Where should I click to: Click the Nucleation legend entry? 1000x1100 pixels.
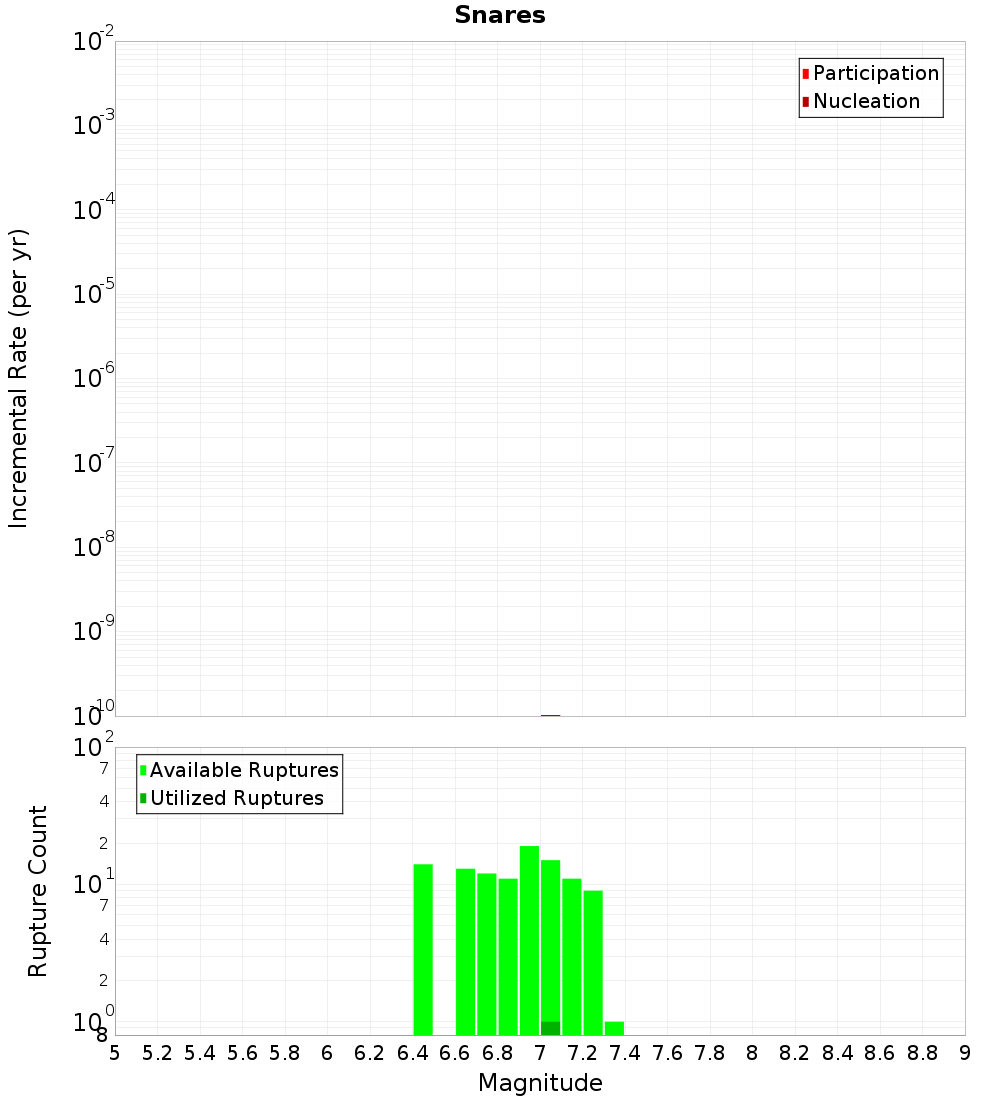[861, 101]
